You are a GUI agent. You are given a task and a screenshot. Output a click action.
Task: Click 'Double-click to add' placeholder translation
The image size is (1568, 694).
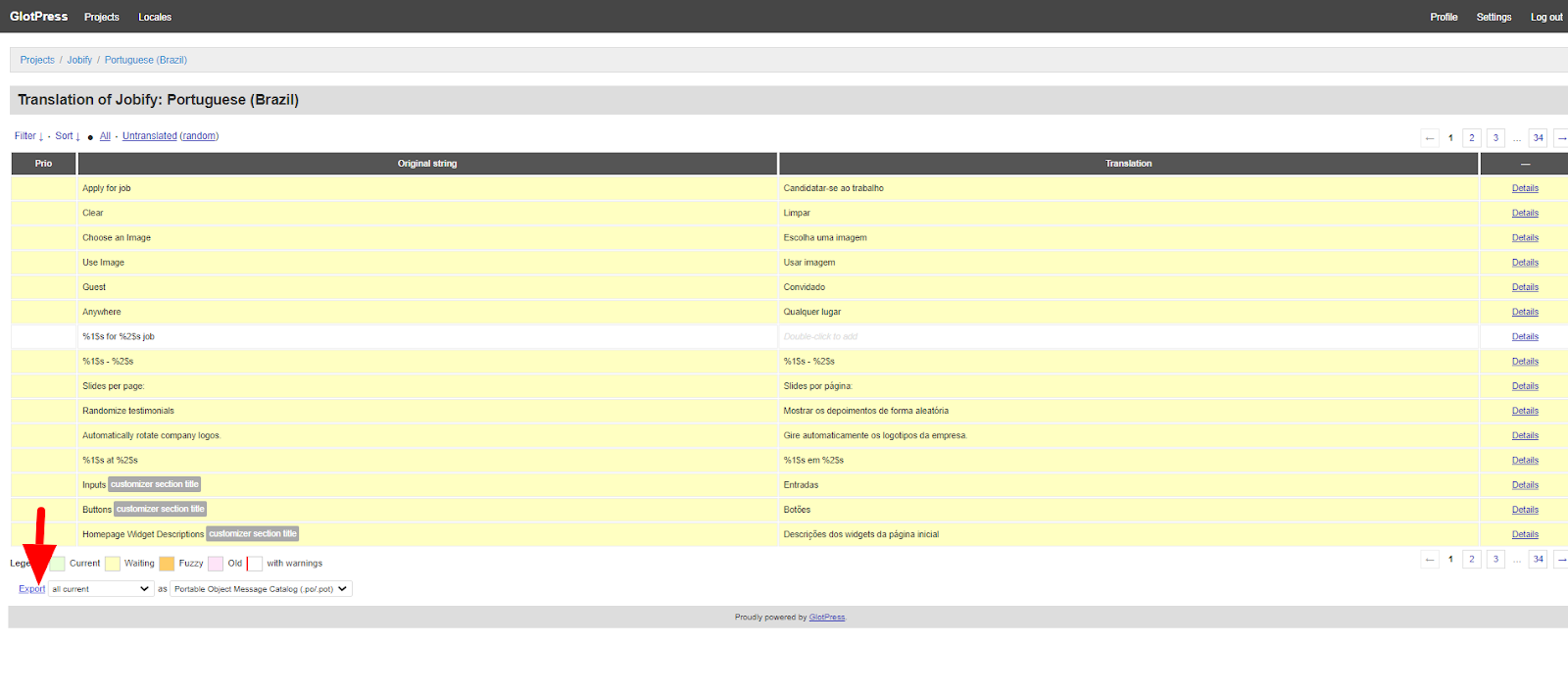820,337
